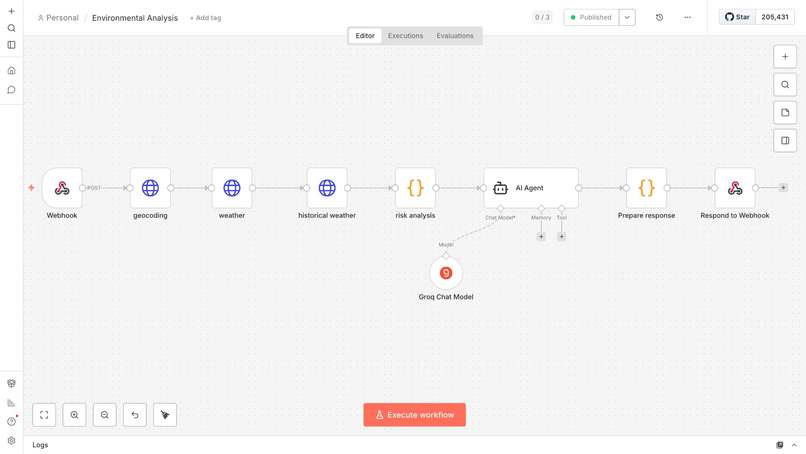Select the historical weather node
Viewport: 806px width, 454px height.
pyautogui.click(x=327, y=188)
